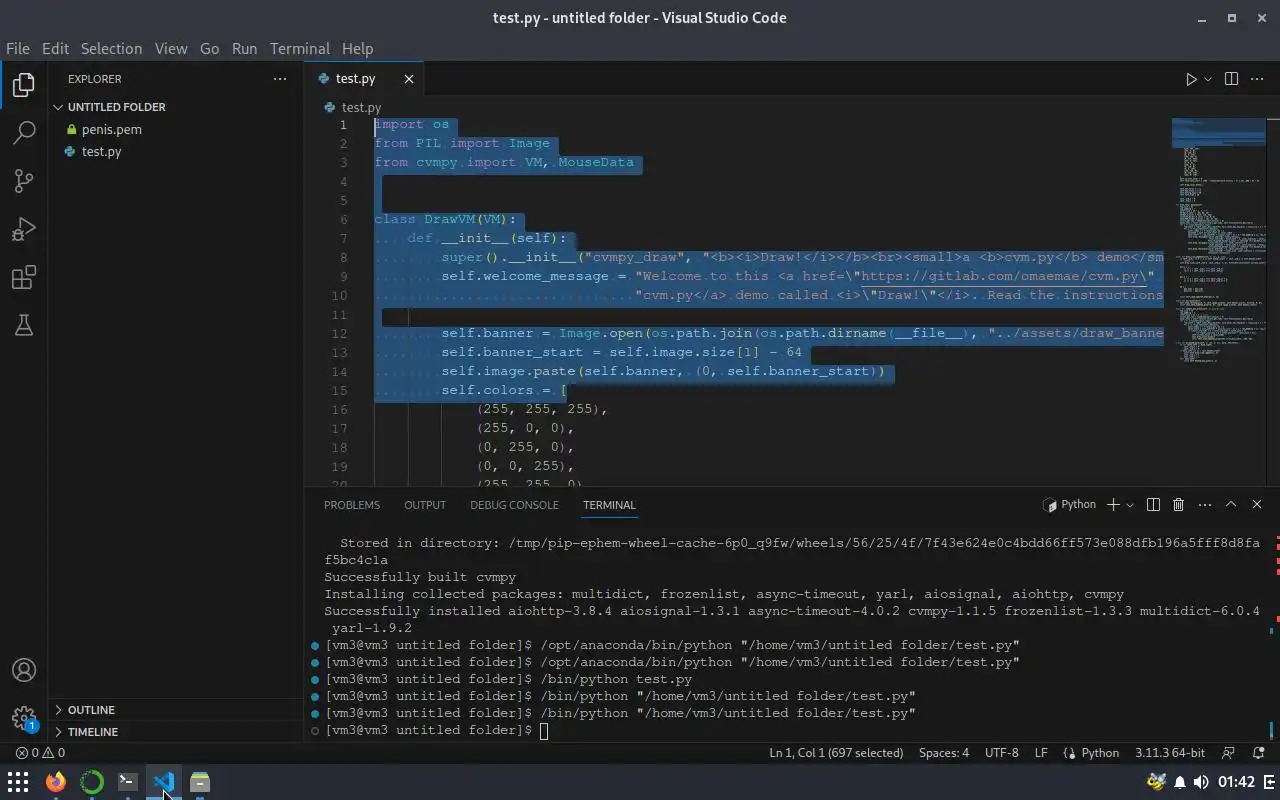Open errors and warnings status item

click(40, 753)
